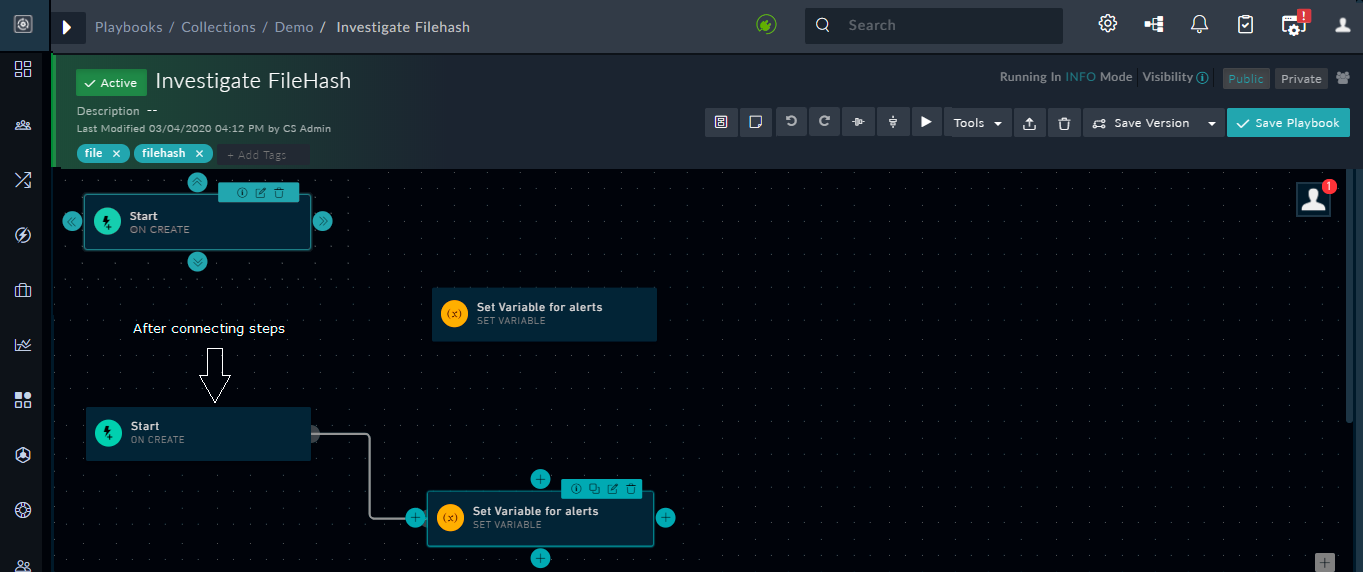Open info on Set Variable step's mini toolbar
This screenshot has width=1363, height=572.
576,489
